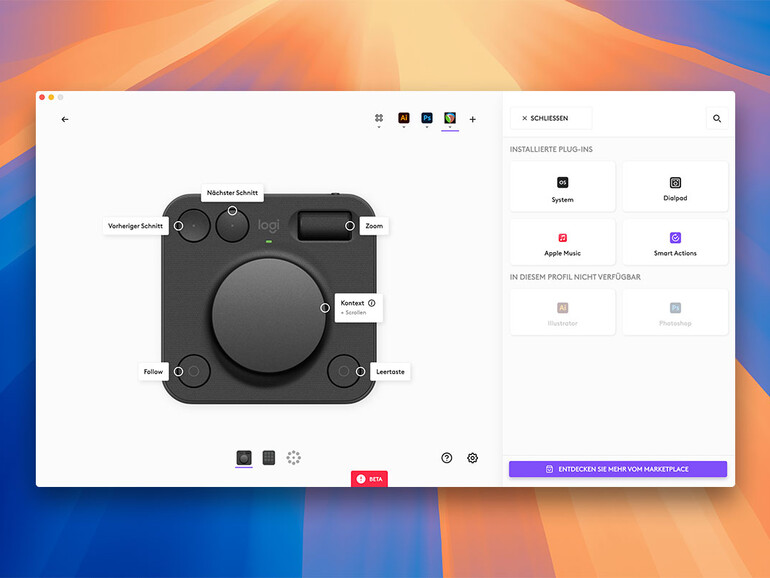The height and width of the screenshot is (578, 770).
Task: Open help via the question mark icon
Action: pyautogui.click(x=446, y=458)
